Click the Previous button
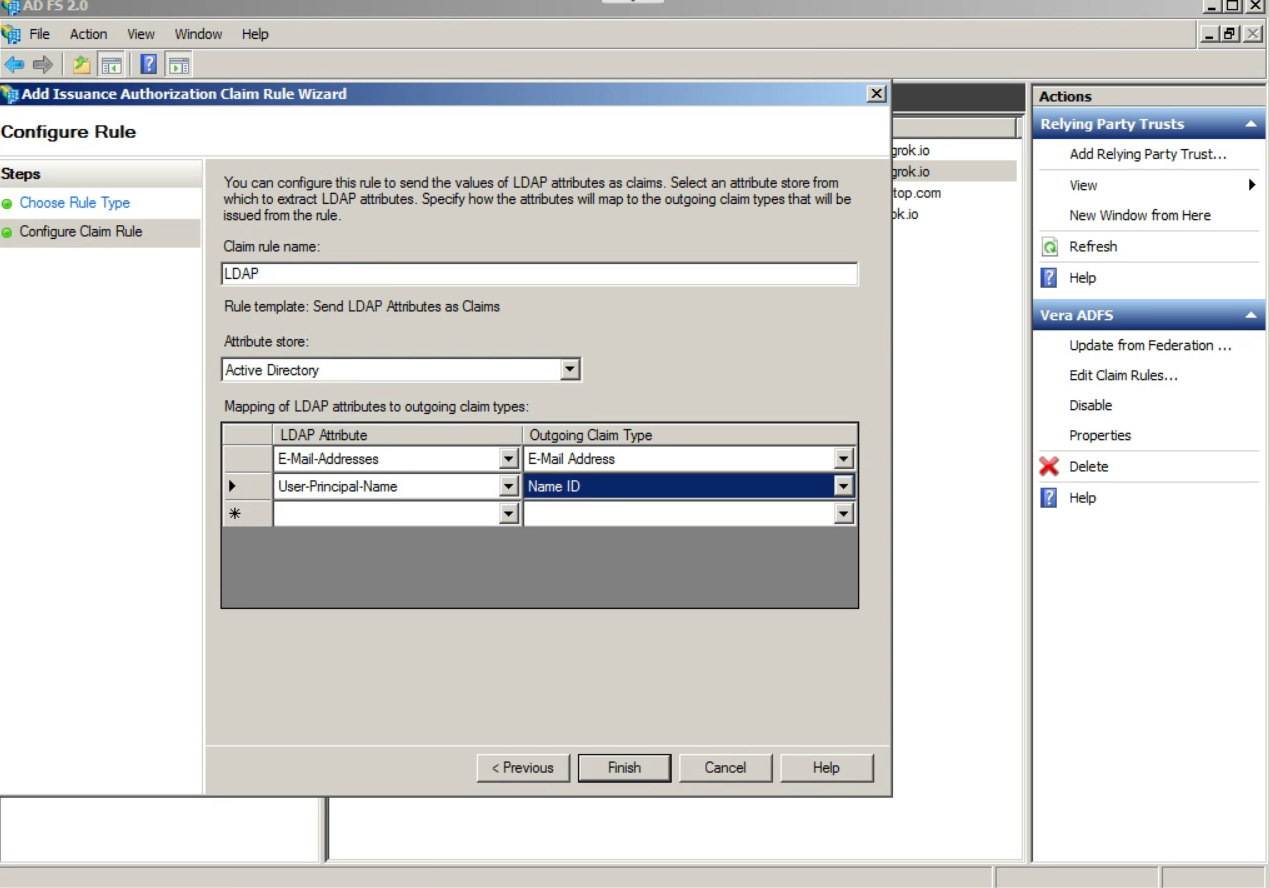Viewport: 1270px width, 888px height. click(x=523, y=768)
